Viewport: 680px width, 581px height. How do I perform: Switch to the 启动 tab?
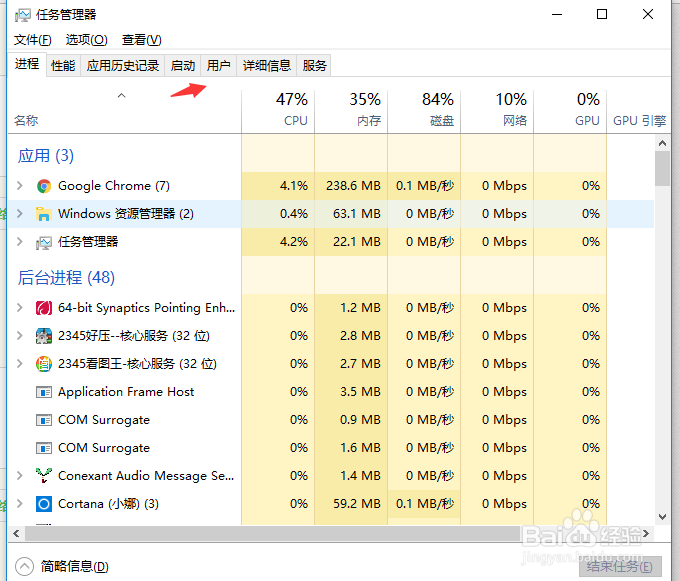tap(183, 66)
